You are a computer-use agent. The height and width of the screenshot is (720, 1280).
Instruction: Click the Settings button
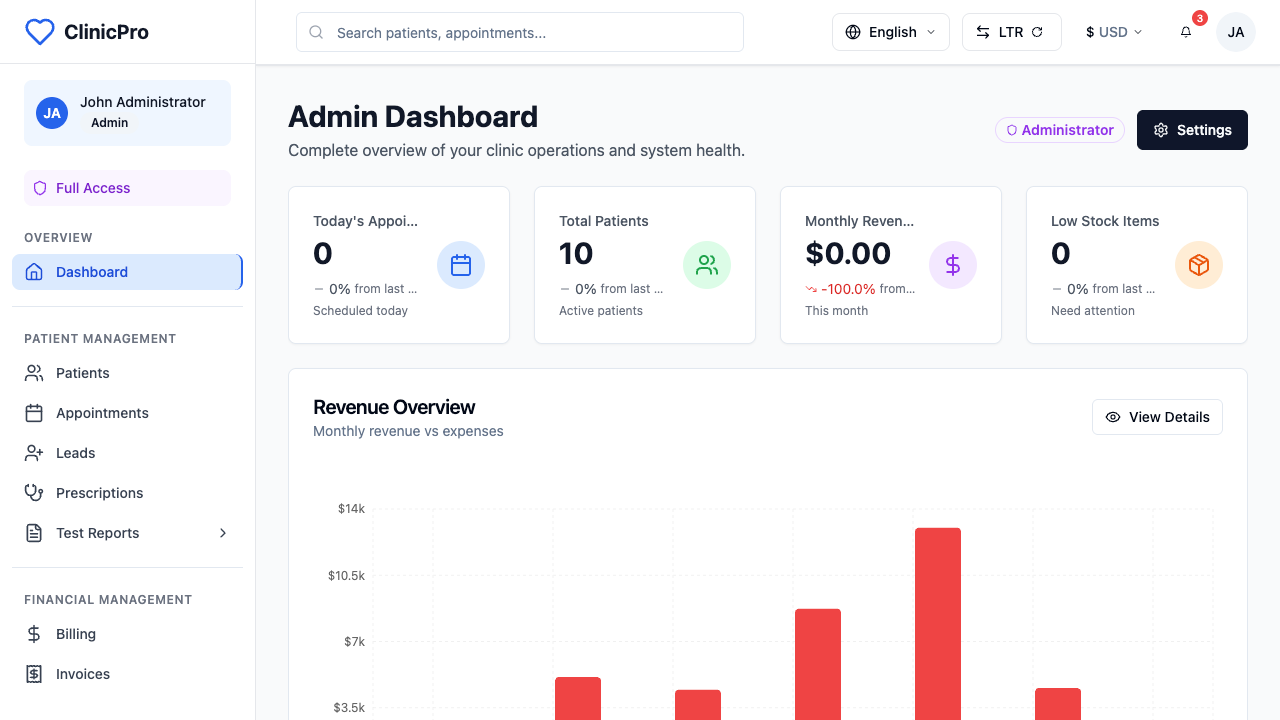(x=1192, y=130)
